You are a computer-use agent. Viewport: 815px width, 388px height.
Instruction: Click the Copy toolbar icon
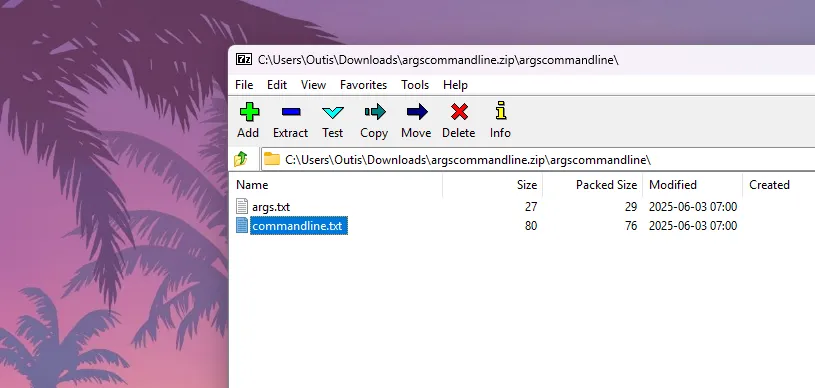click(x=375, y=112)
